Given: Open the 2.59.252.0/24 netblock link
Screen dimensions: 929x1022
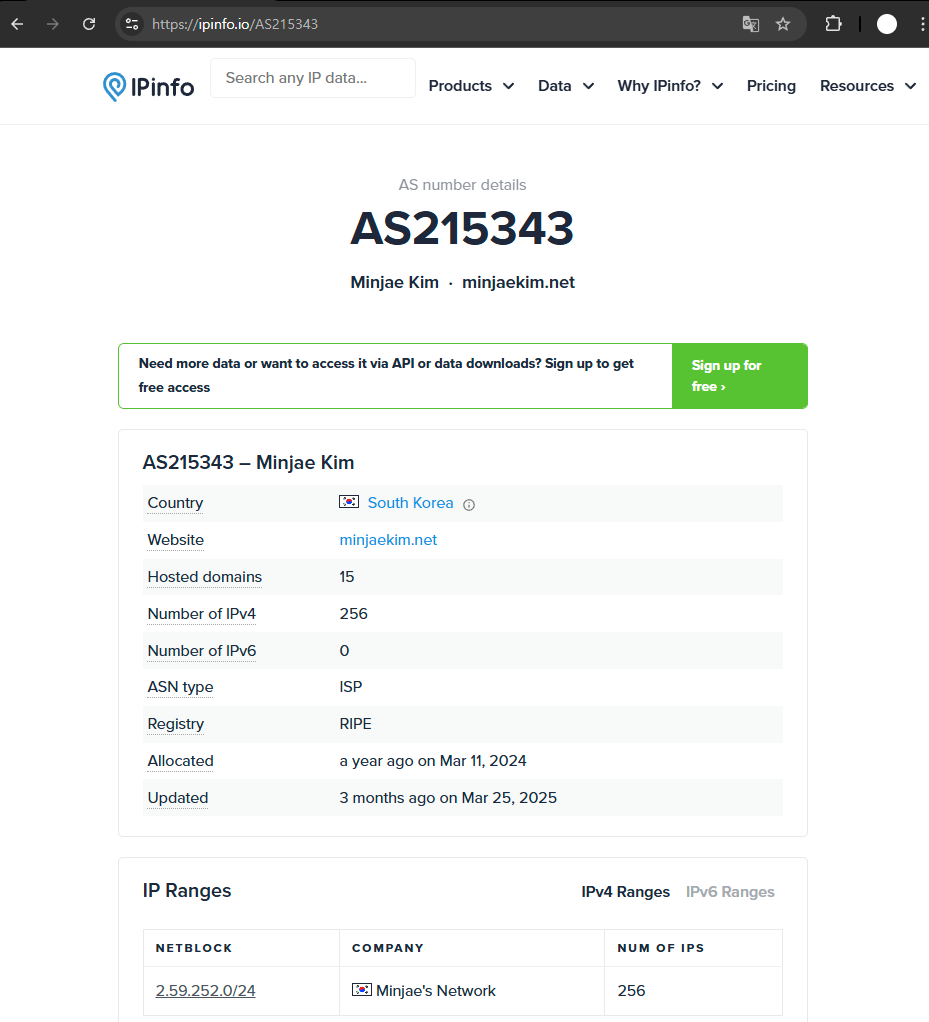Looking at the screenshot, I should tap(205, 991).
